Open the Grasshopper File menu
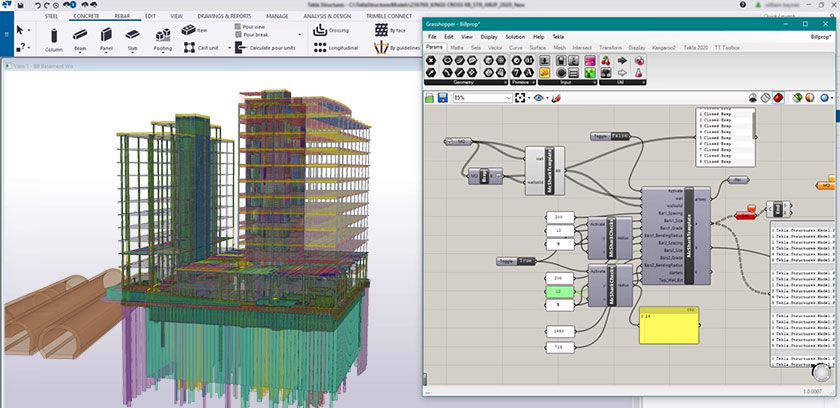This screenshot has width=840, height=408. 432,37
